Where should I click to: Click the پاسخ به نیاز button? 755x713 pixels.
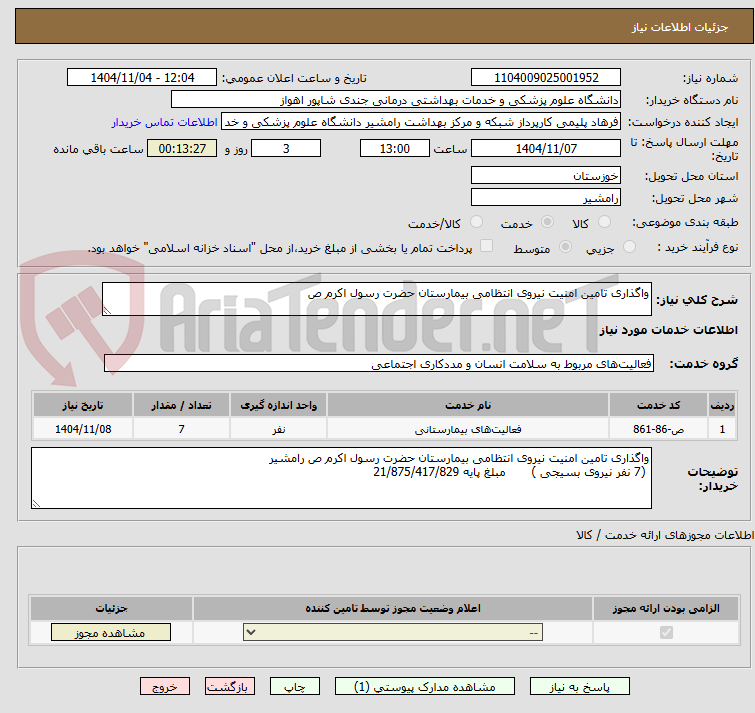580,686
